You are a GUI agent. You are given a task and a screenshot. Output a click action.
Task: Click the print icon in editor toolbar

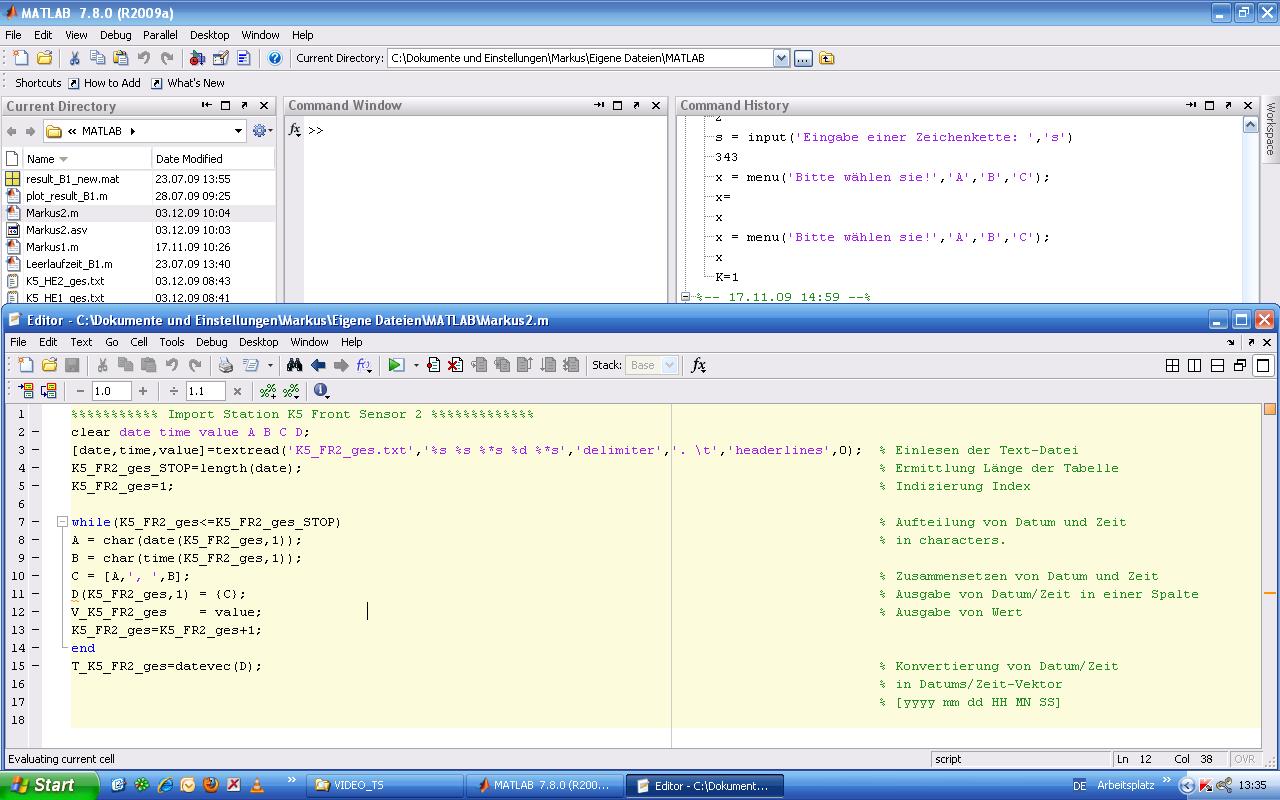[226, 365]
